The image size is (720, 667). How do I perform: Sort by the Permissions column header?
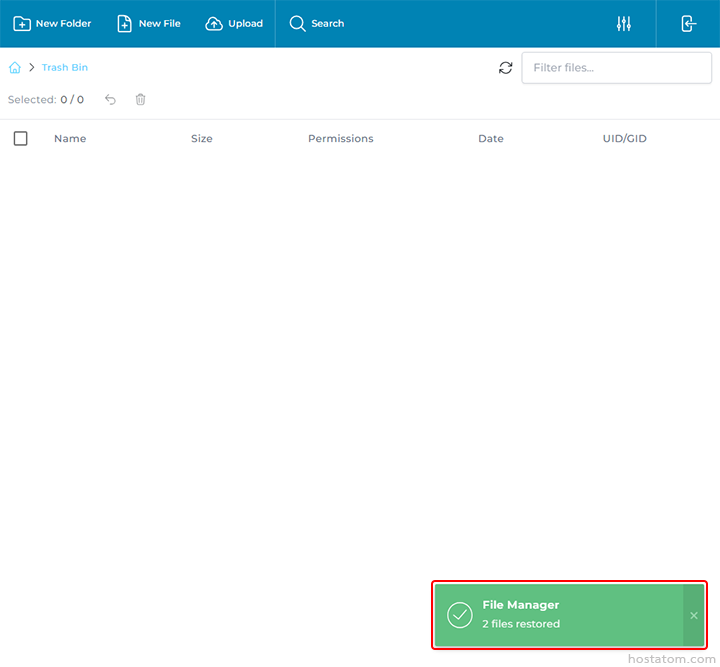tap(340, 139)
